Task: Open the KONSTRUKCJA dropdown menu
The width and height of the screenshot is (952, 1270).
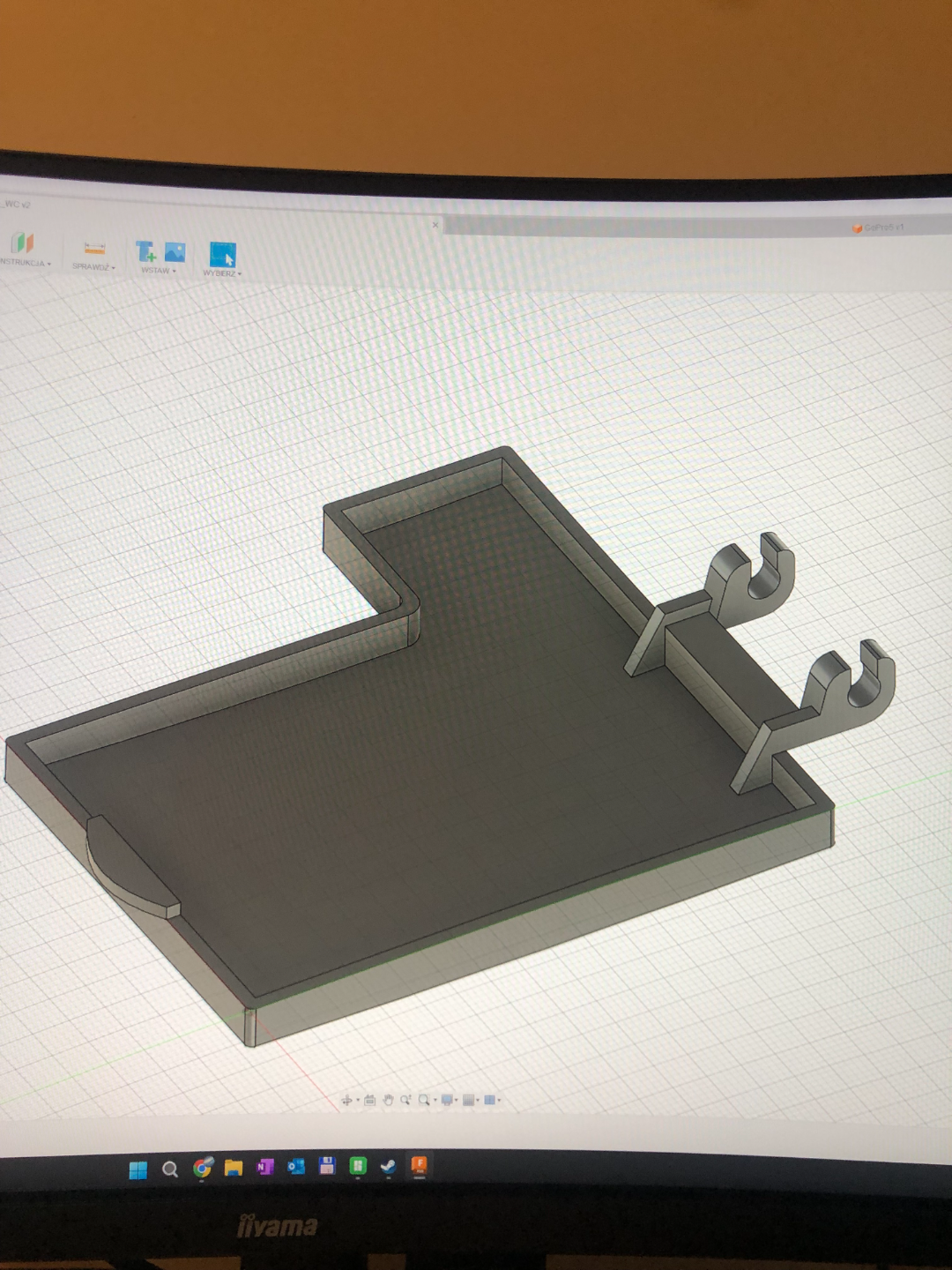Action: [x=25, y=263]
